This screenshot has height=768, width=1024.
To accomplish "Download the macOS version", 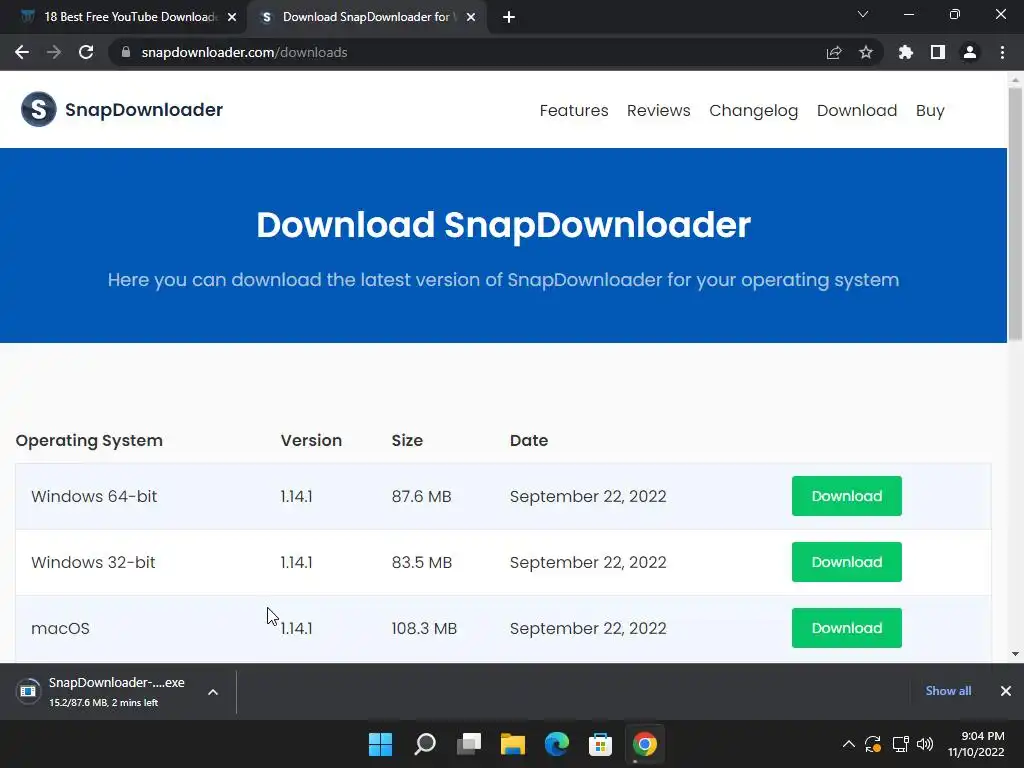I will [x=846, y=628].
